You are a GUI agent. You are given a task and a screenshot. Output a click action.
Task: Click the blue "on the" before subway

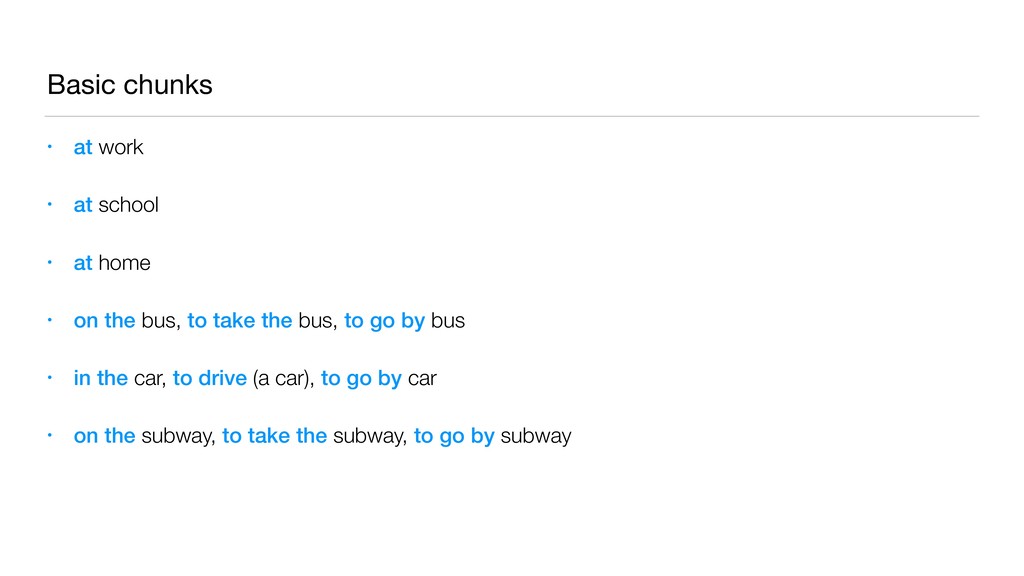pyautogui.click(x=104, y=437)
